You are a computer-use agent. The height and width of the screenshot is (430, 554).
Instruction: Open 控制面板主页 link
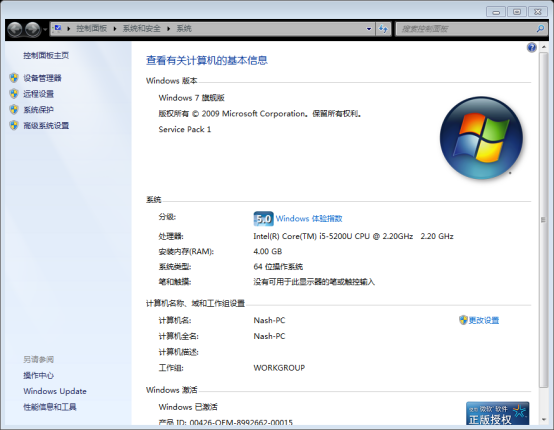coord(46,55)
